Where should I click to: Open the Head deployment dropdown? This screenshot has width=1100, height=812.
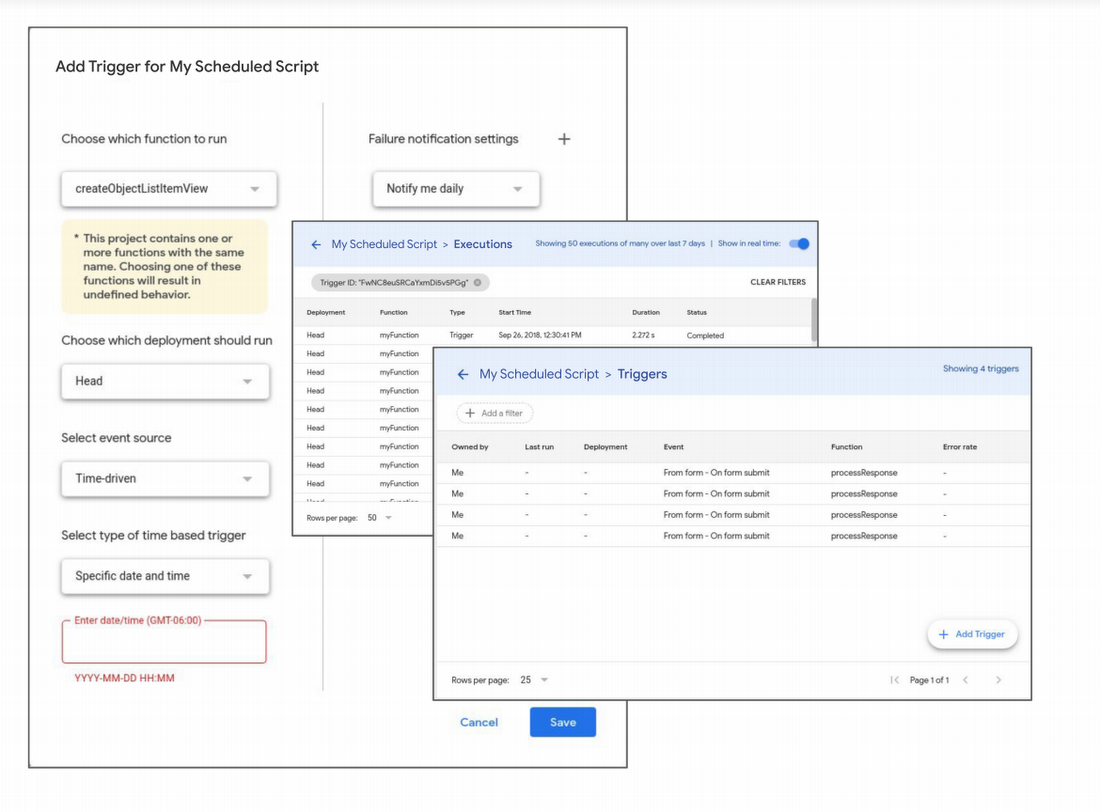(x=166, y=381)
